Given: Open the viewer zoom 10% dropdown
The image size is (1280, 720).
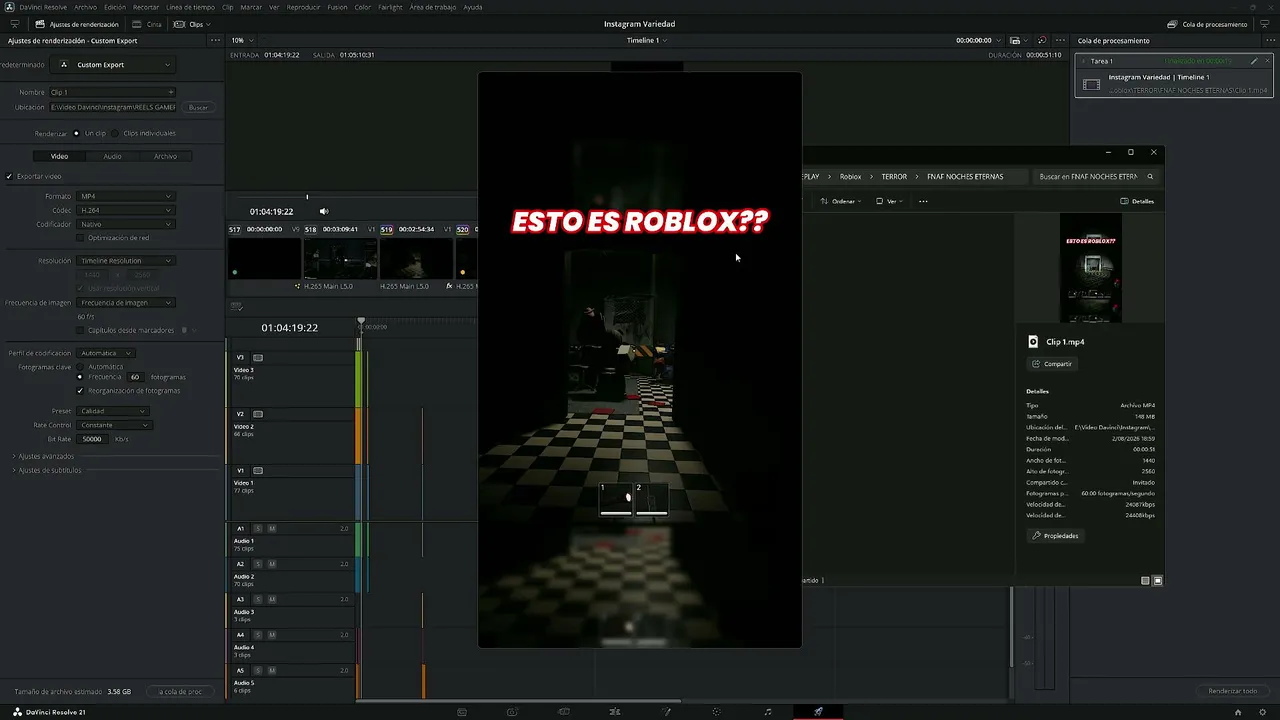Looking at the screenshot, I should pyautogui.click(x=241, y=40).
